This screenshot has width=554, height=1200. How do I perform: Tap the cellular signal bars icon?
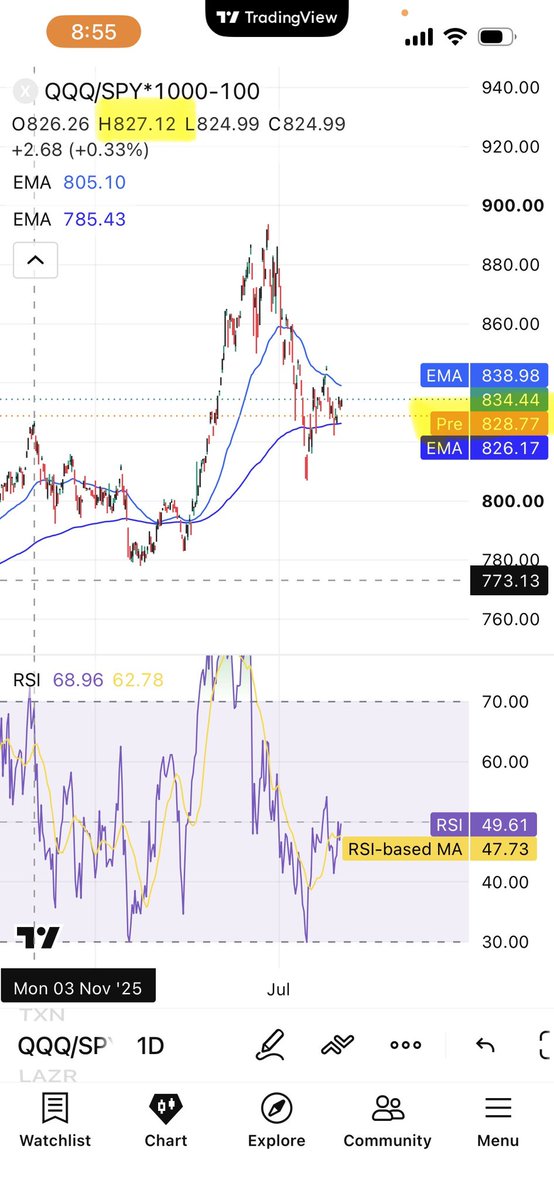coord(419,37)
